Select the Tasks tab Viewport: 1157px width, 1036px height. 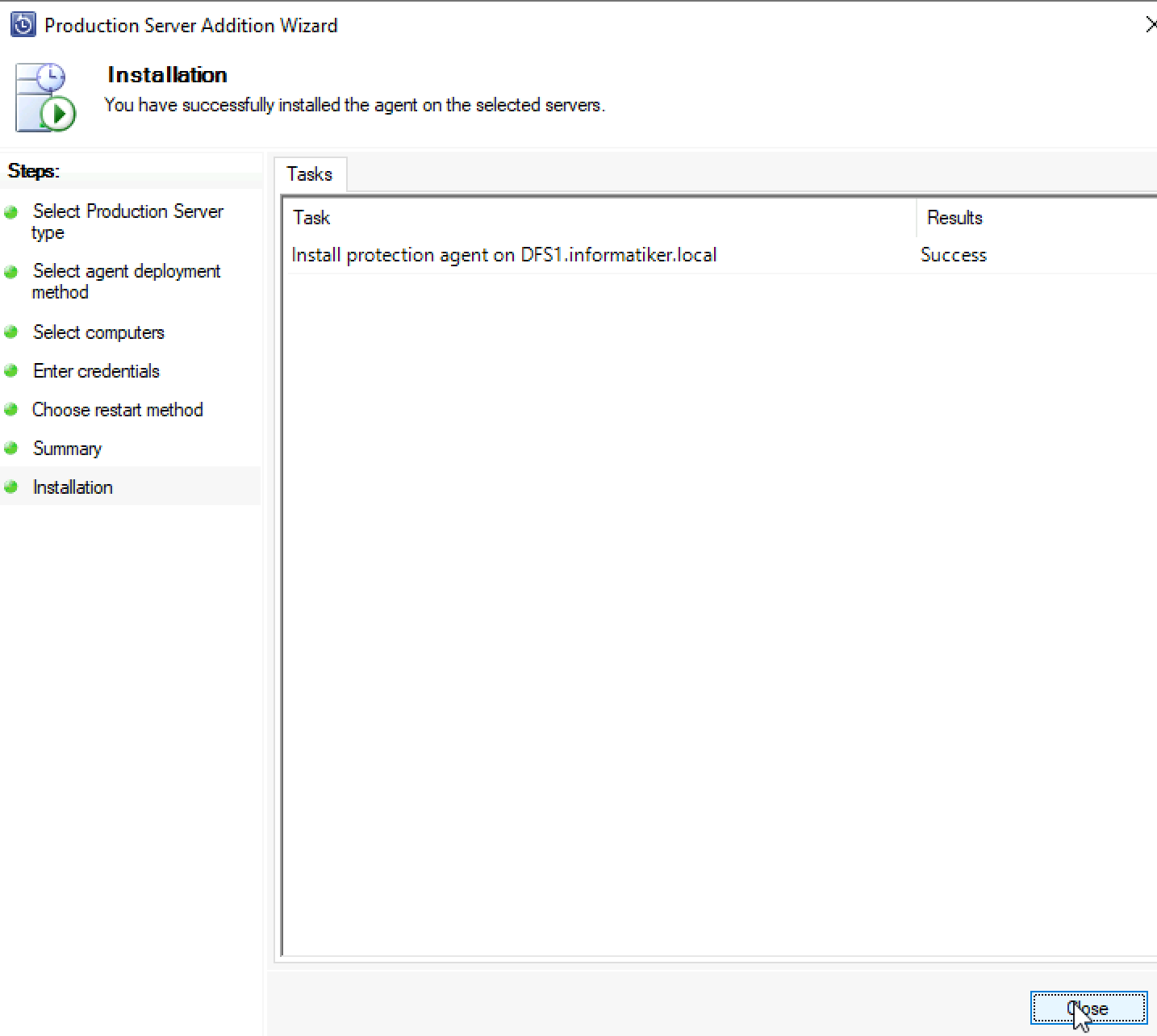pyautogui.click(x=310, y=174)
